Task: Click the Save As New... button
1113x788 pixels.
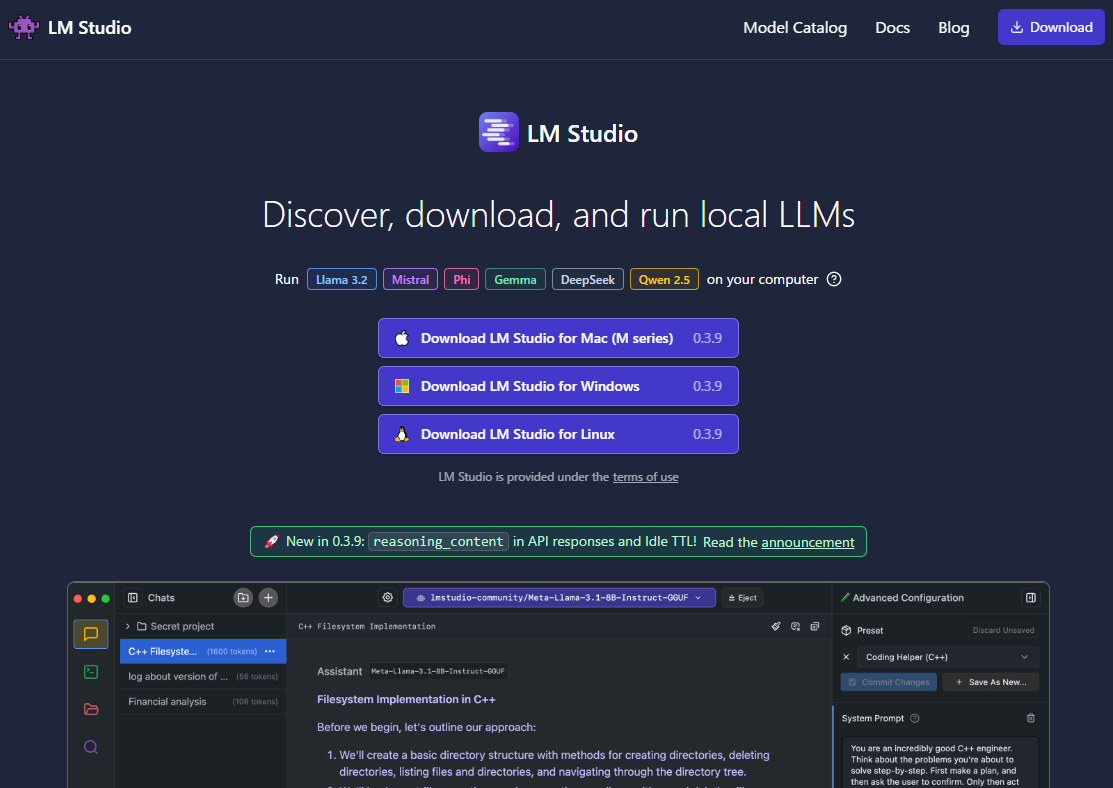Action: click(990, 682)
